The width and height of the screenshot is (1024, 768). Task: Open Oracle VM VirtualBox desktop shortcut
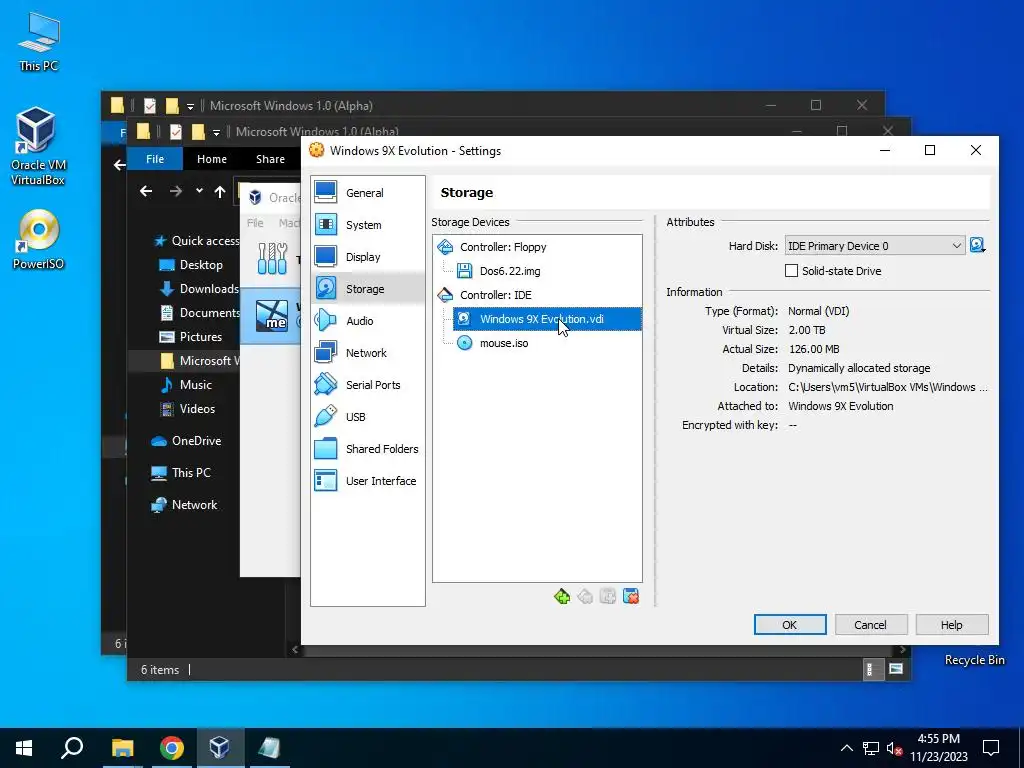[x=37, y=146]
